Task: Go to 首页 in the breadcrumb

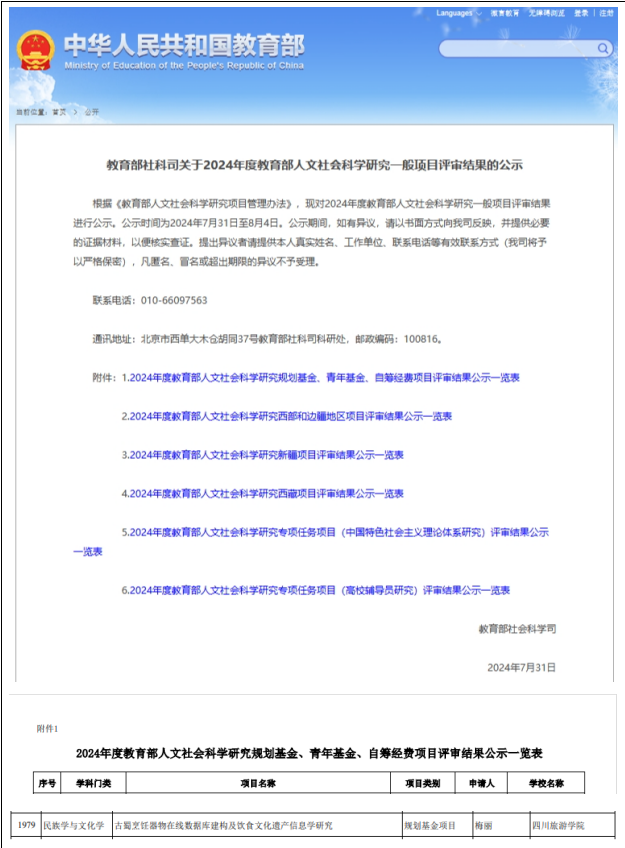Action: coord(59,112)
